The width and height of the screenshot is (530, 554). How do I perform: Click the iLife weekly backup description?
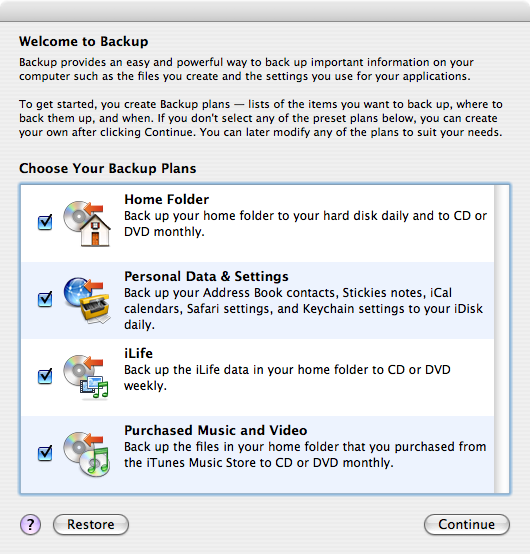287,378
